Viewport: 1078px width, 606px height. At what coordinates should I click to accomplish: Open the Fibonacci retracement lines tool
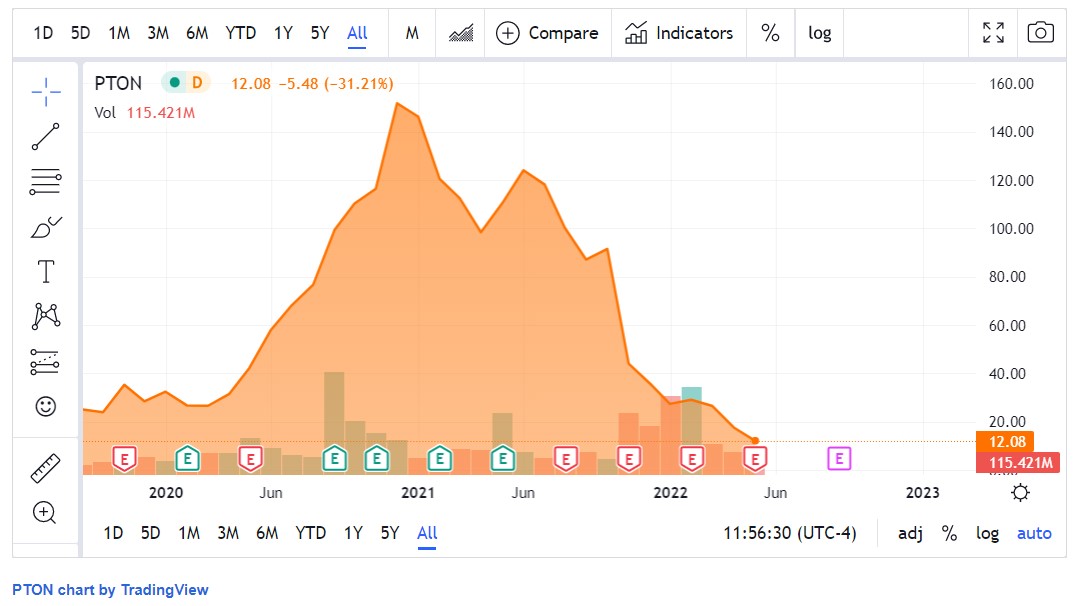click(45, 182)
